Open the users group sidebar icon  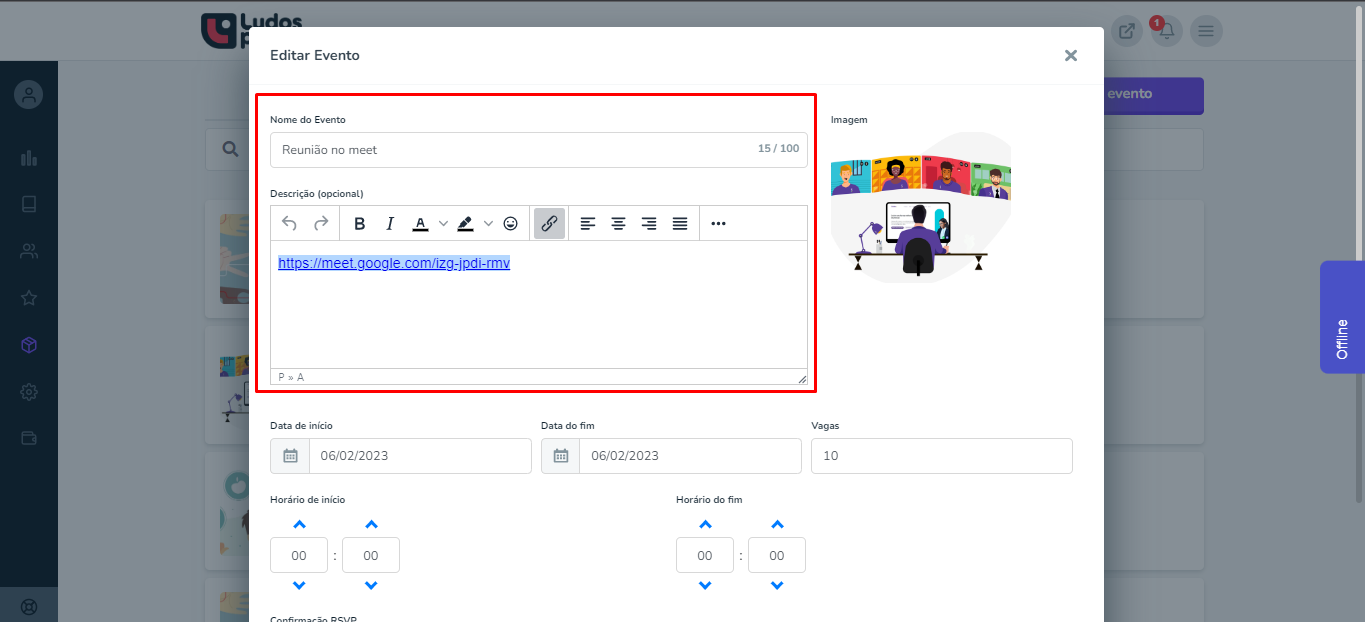tap(29, 251)
